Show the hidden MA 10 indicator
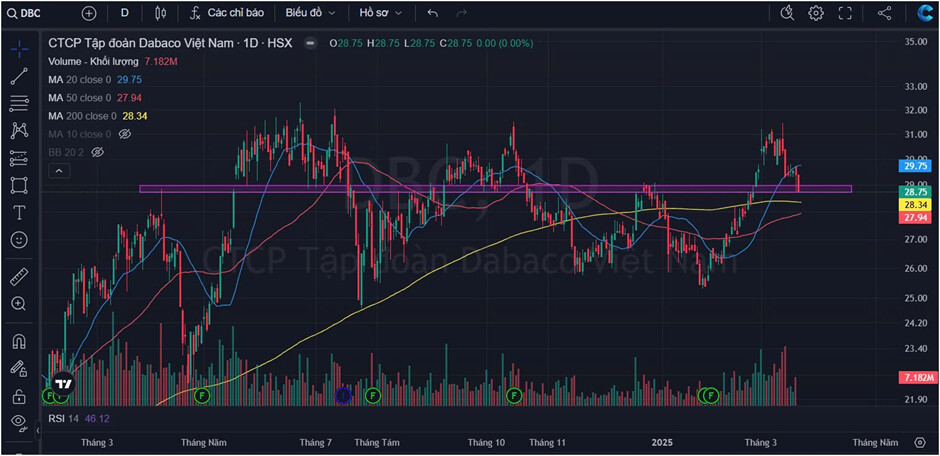Image resolution: width=940 pixels, height=456 pixels. [125, 134]
